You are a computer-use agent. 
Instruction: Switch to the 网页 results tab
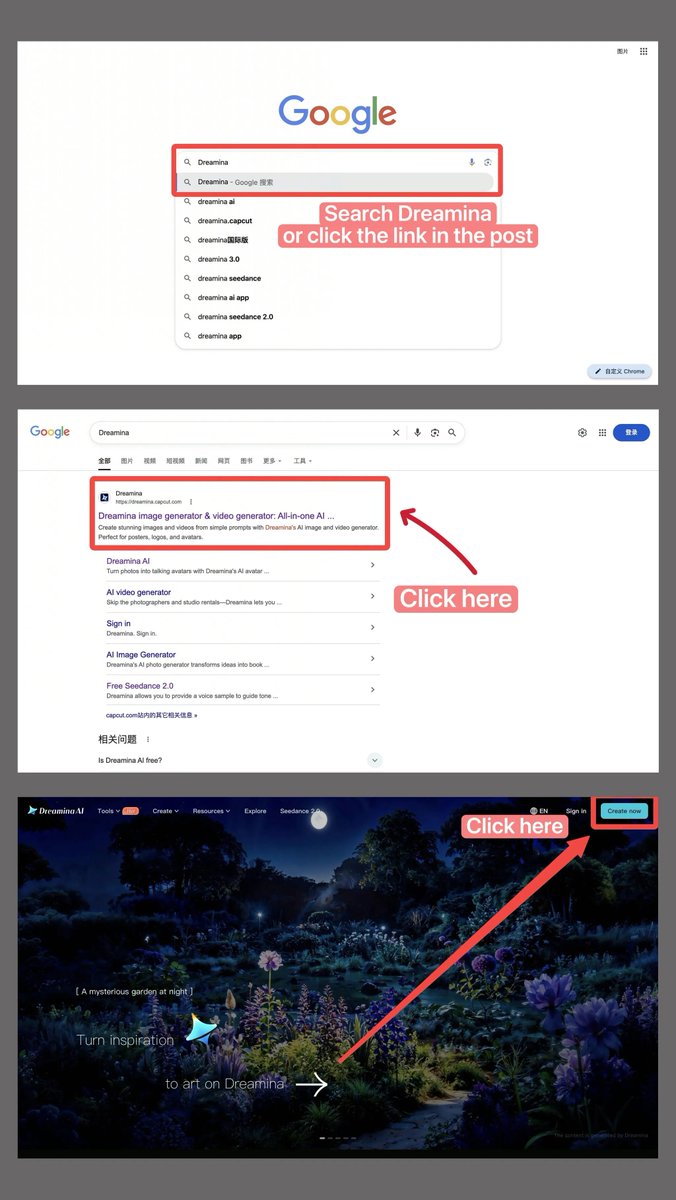click(x=223, y=461)
